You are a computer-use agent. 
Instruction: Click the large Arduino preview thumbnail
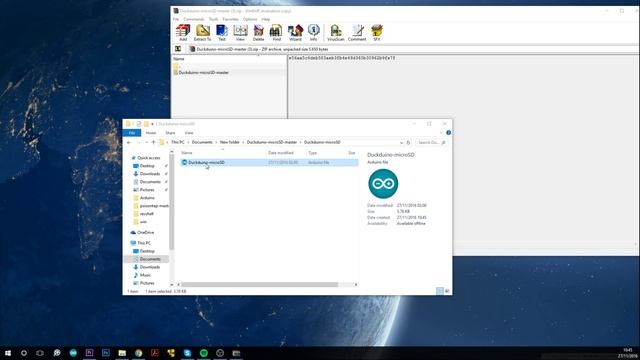coord(383,184)
